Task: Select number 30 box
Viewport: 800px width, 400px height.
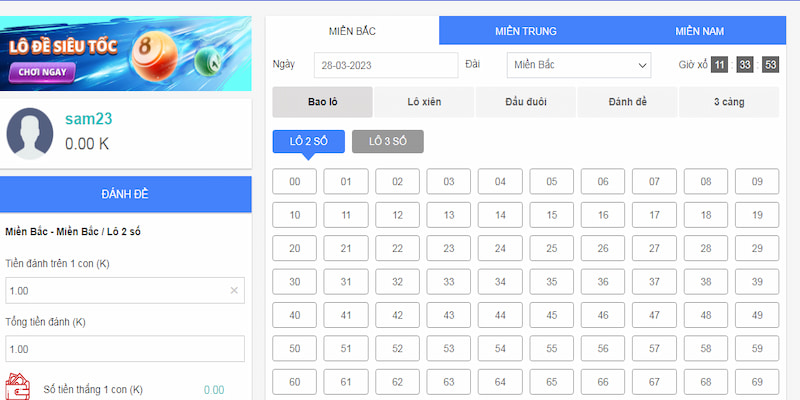Action: coord(294,282)
